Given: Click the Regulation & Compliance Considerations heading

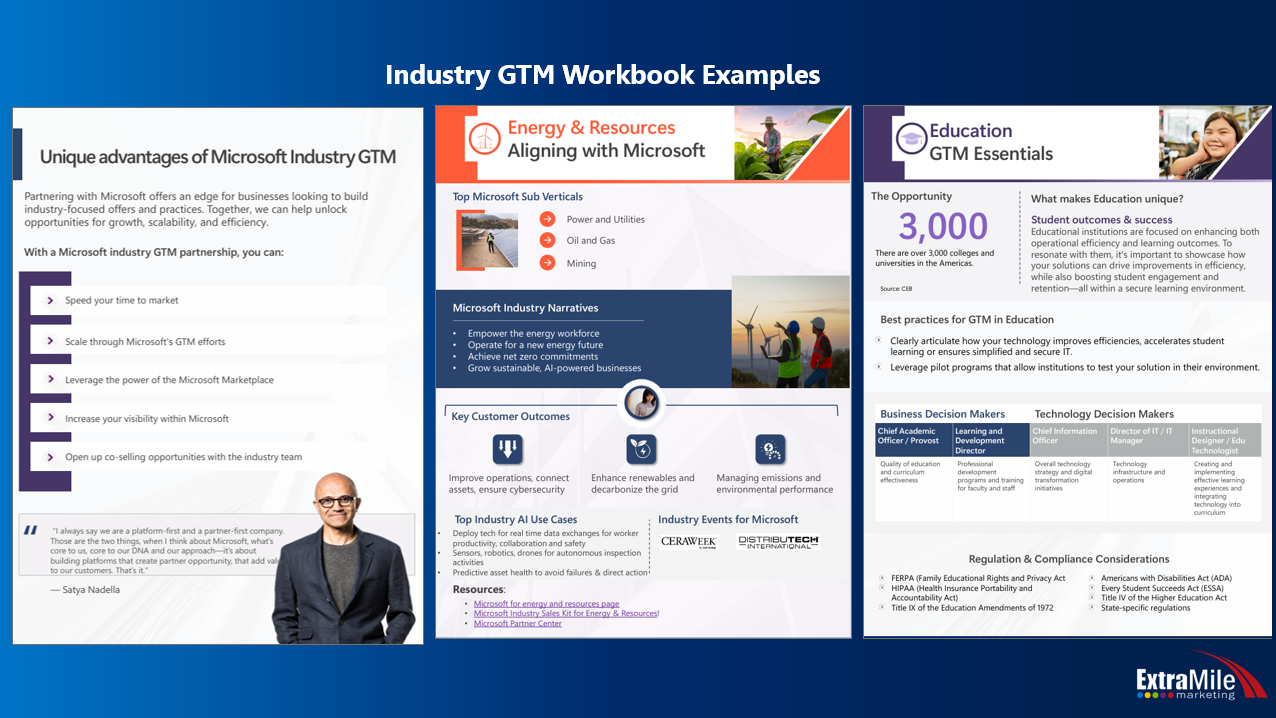Looking at the screenshot, I should tap(1069, 559).
